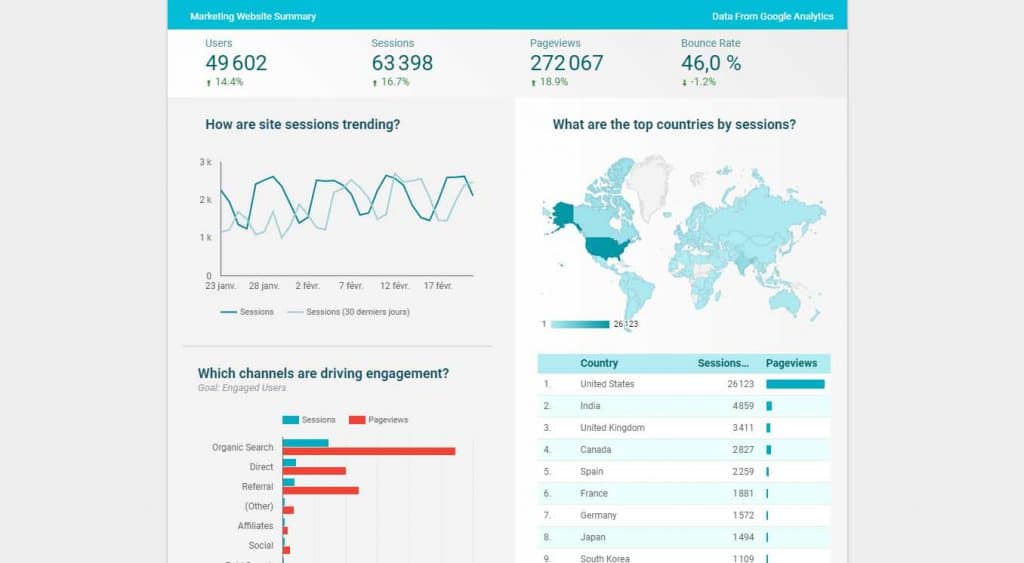This screenshot has height=563, width=1024.
Task: Select the India row in country table
Action: click(684, 406)
